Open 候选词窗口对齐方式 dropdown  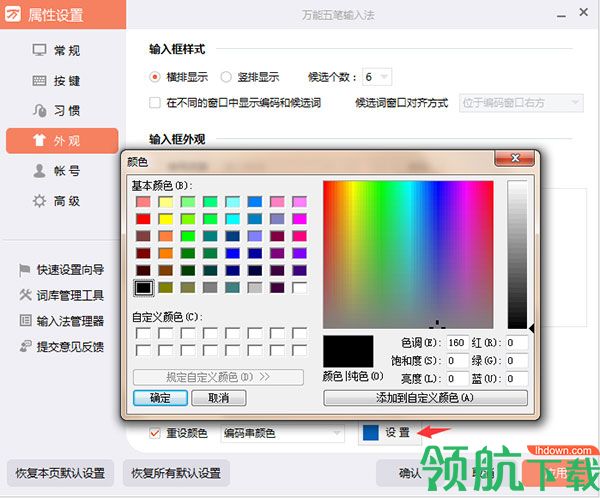(521, 103)
